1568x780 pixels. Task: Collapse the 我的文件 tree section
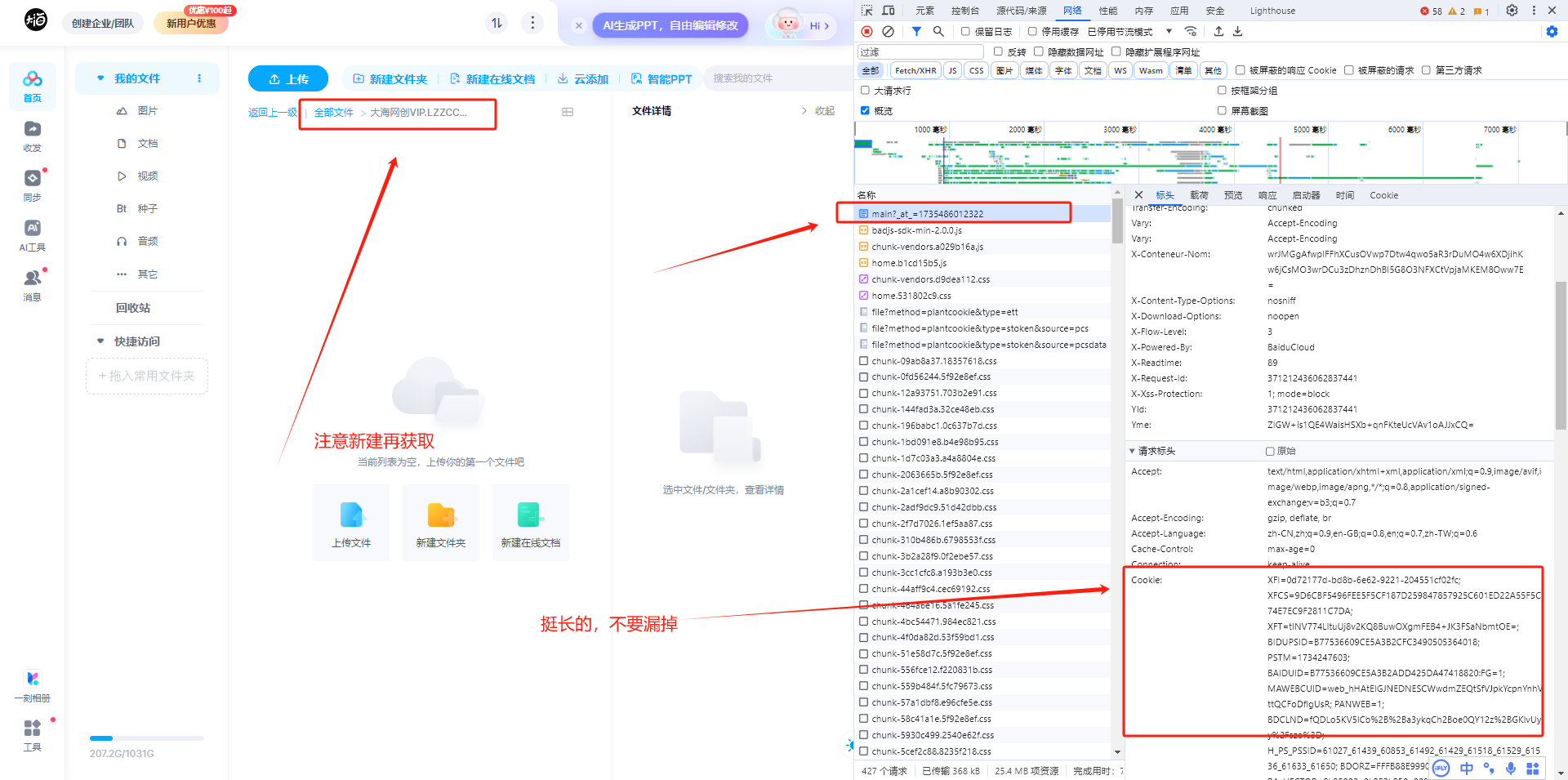(100, 78)
